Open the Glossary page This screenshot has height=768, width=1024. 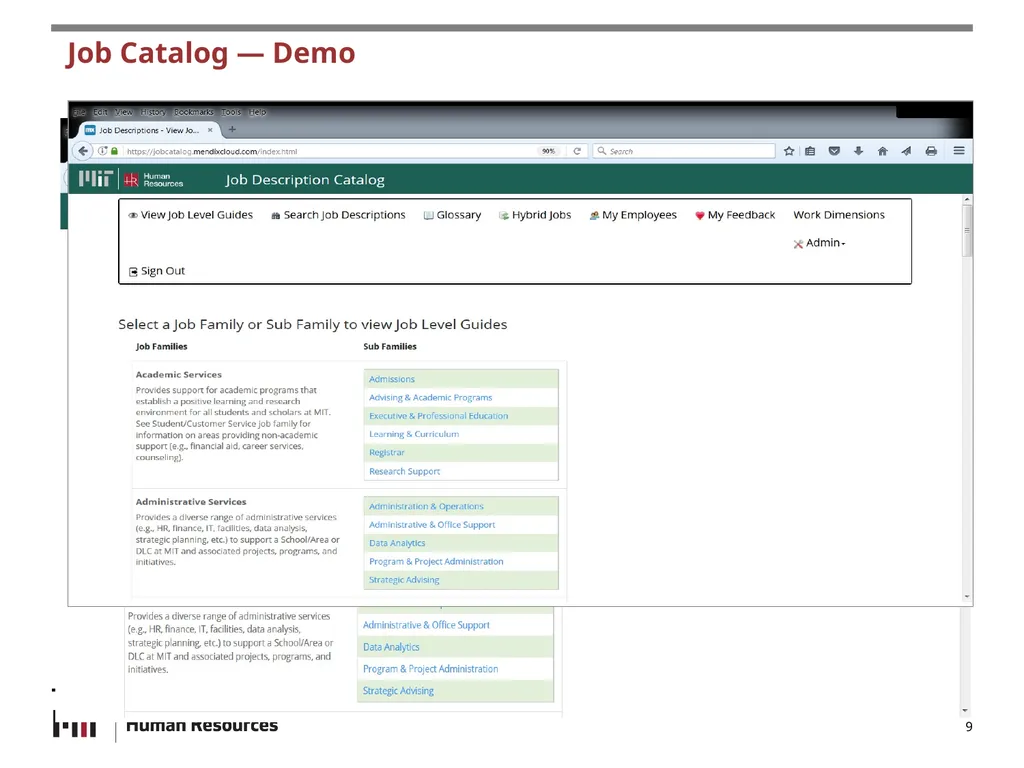(452, 215)
